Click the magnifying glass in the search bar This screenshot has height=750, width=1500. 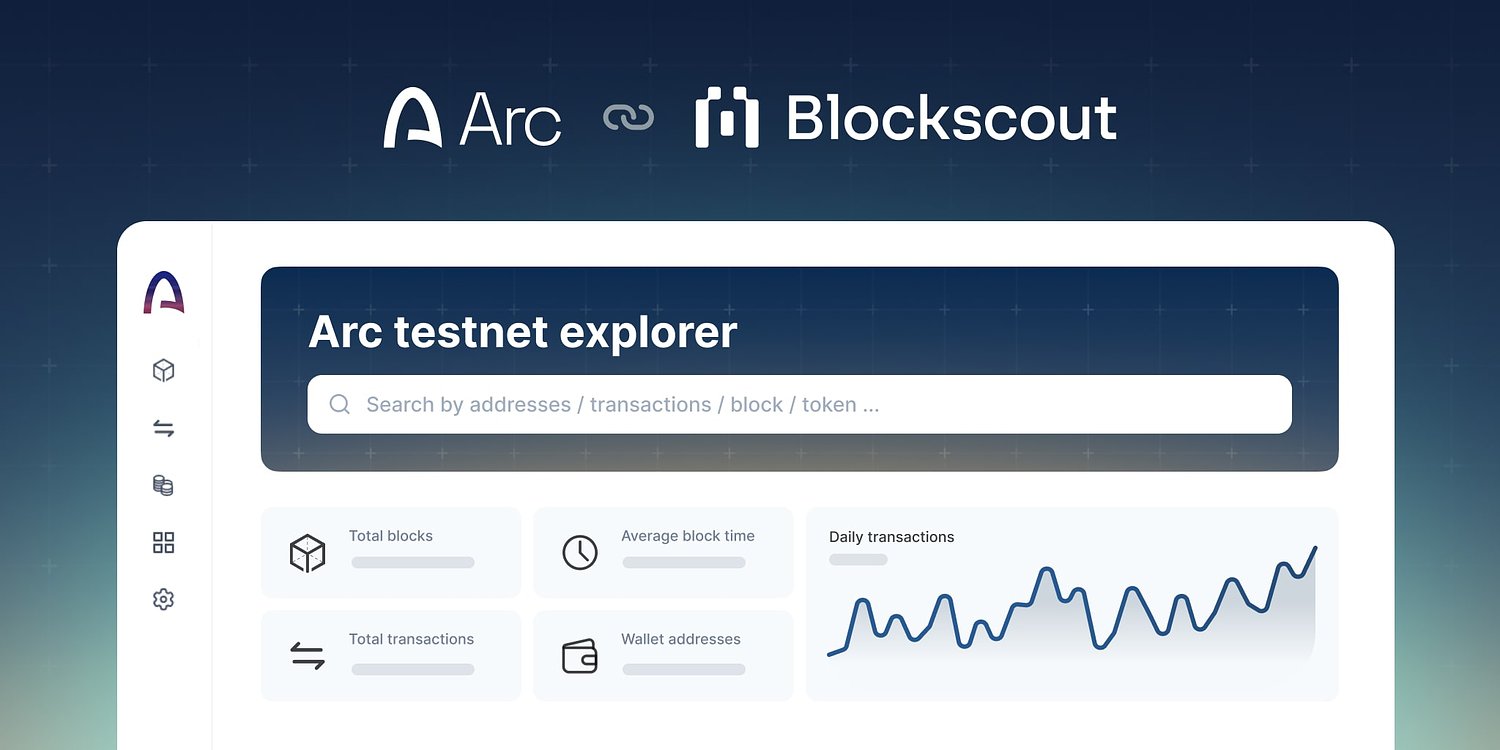pos(339,404)
